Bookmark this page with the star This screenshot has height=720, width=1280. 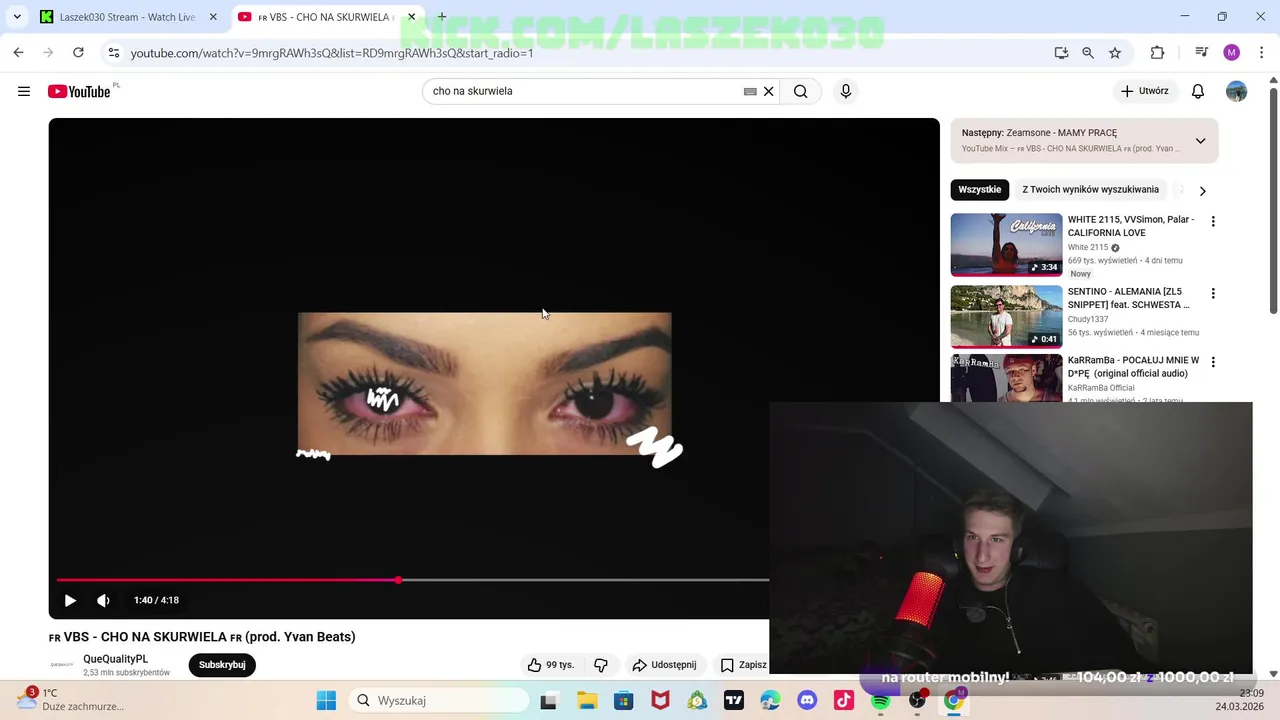pyautogui.click(x=1115, y=53)
